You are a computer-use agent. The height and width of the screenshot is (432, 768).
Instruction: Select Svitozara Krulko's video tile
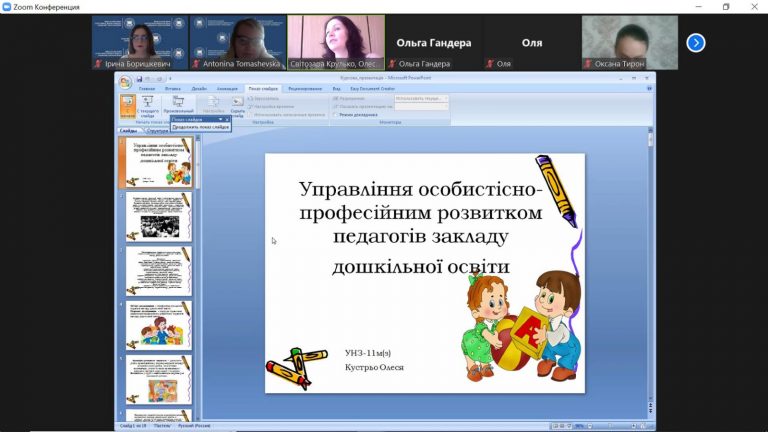336,43
